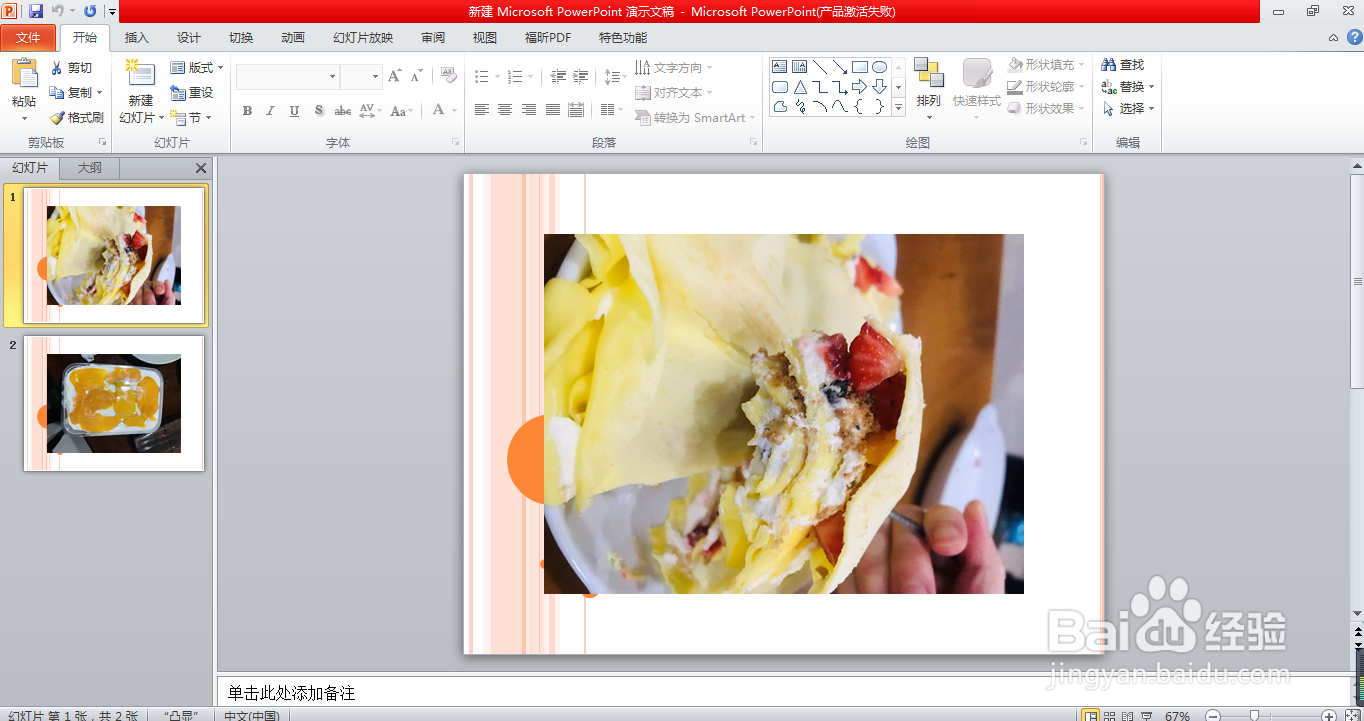The image size is (1364, 721).
Task: Apply distributed alignment
Action: click(576, 110)
